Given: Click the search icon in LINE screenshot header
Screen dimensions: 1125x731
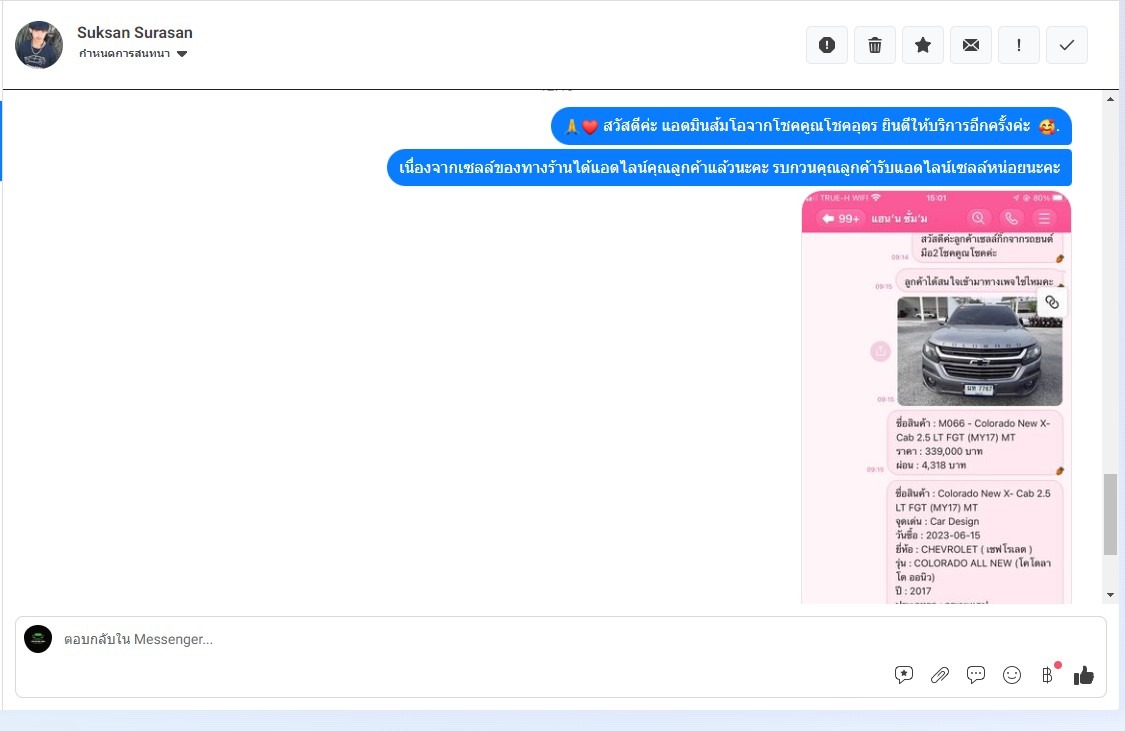Looking at the screenshot, I should point(978,218).
